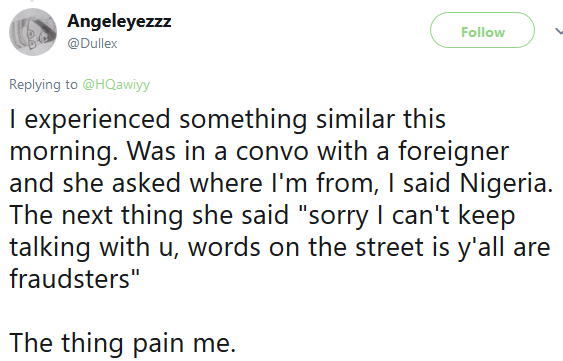Click the 'Replying to' label
Viewport: 563px width, 361px height.
pyautogui.click(x=43, y=85)
